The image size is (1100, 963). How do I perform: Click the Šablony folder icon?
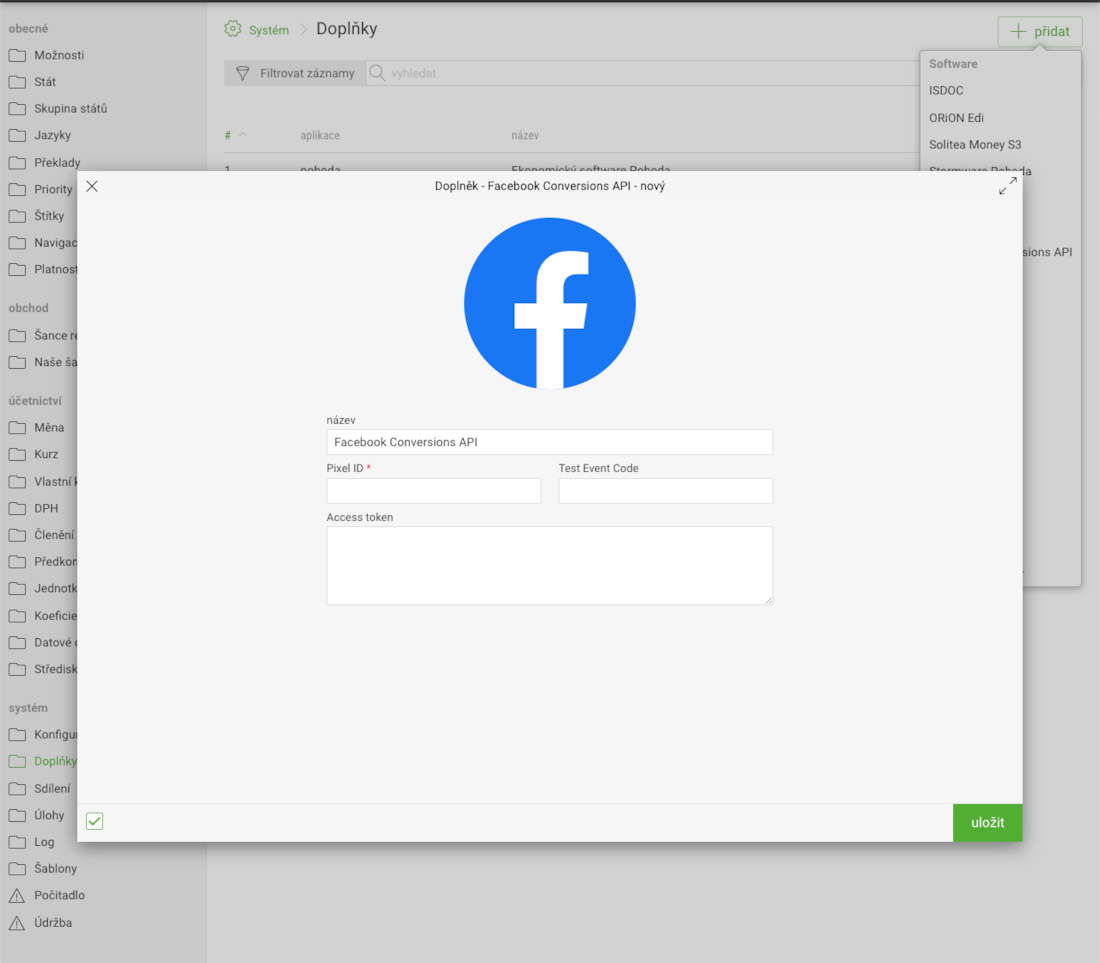pos(18,869)
